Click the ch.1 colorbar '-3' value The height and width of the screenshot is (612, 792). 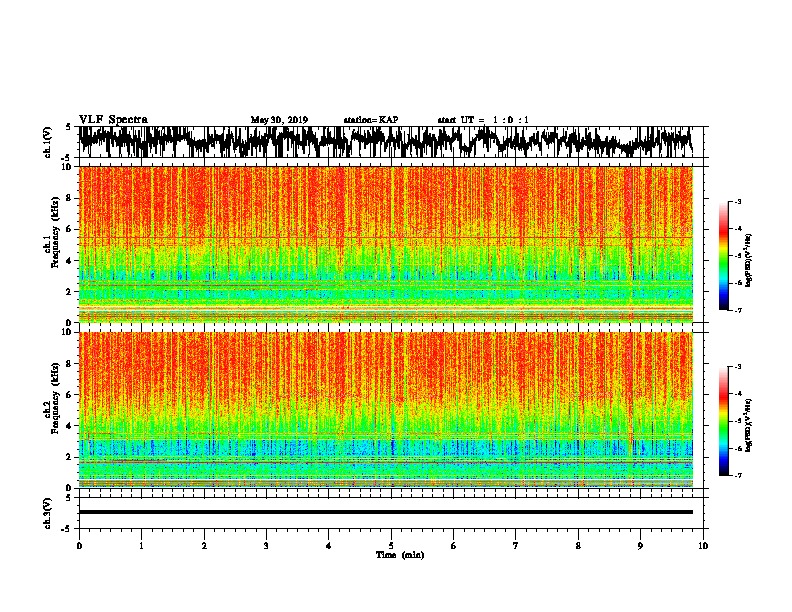click(x=738, y=201)
